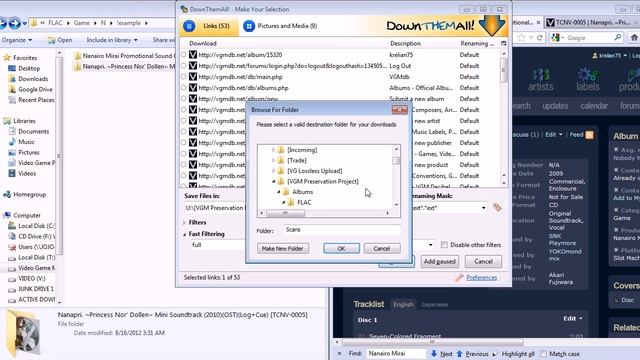
Task: Expand the [Incoming] folder node
Action: point(273,150)
